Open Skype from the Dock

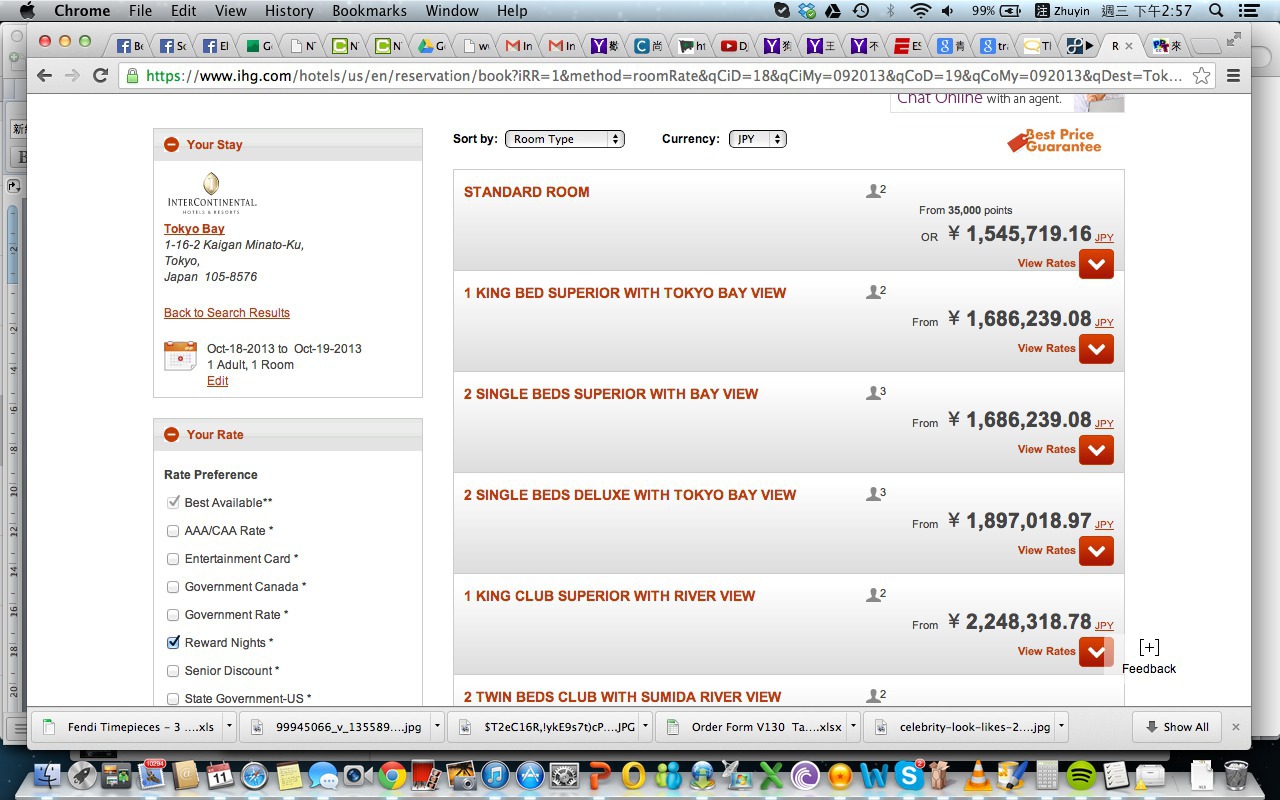(909, 775)
